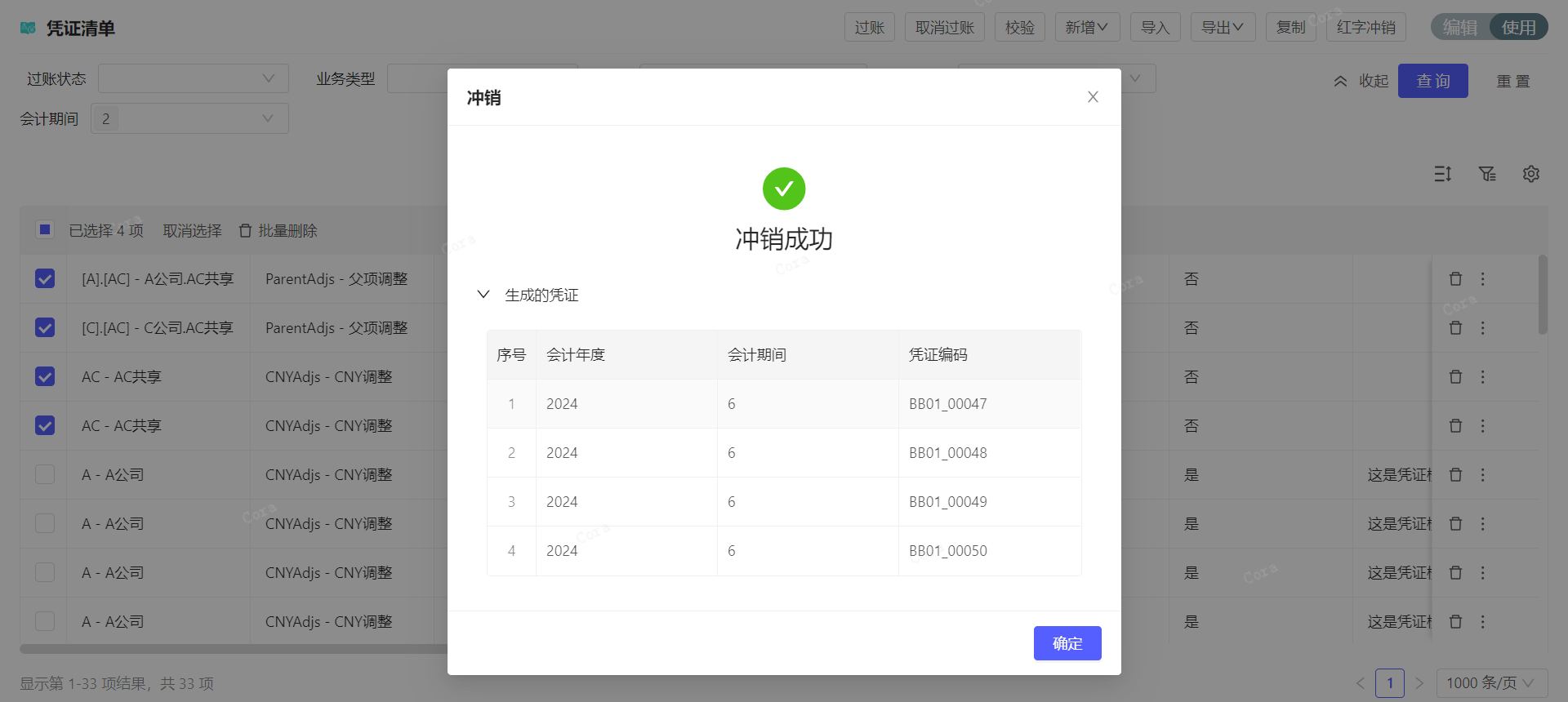
Task: Open table settings gear icon
Action: point(1530,174)
